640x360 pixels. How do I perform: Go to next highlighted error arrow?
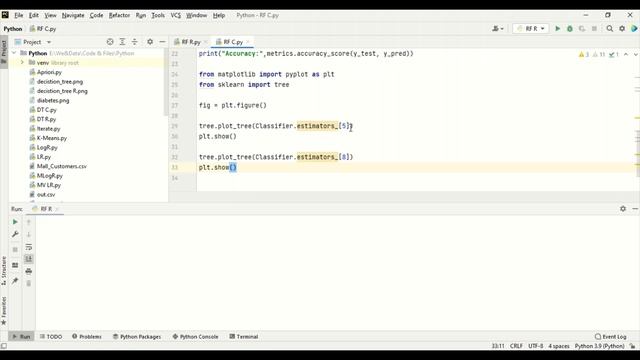[635, 54]
